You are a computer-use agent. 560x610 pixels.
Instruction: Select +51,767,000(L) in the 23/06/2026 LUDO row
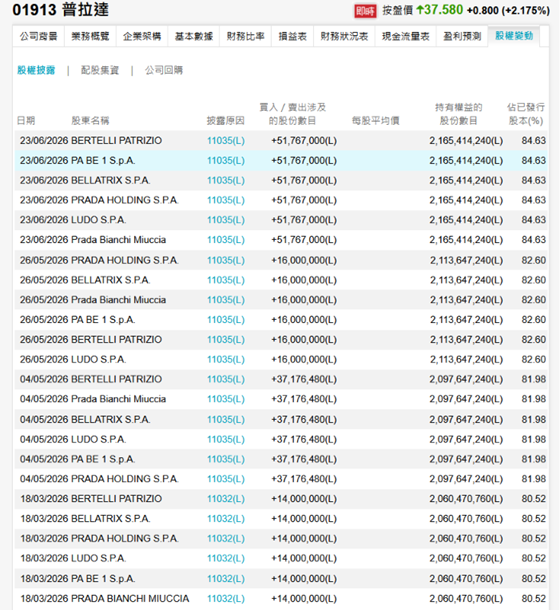pos(304,220)
